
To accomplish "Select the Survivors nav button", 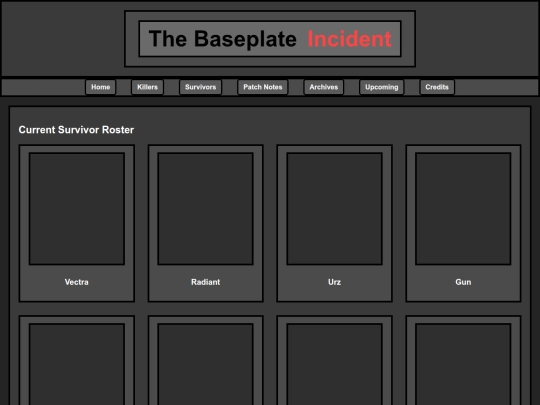I will point(200,87).
